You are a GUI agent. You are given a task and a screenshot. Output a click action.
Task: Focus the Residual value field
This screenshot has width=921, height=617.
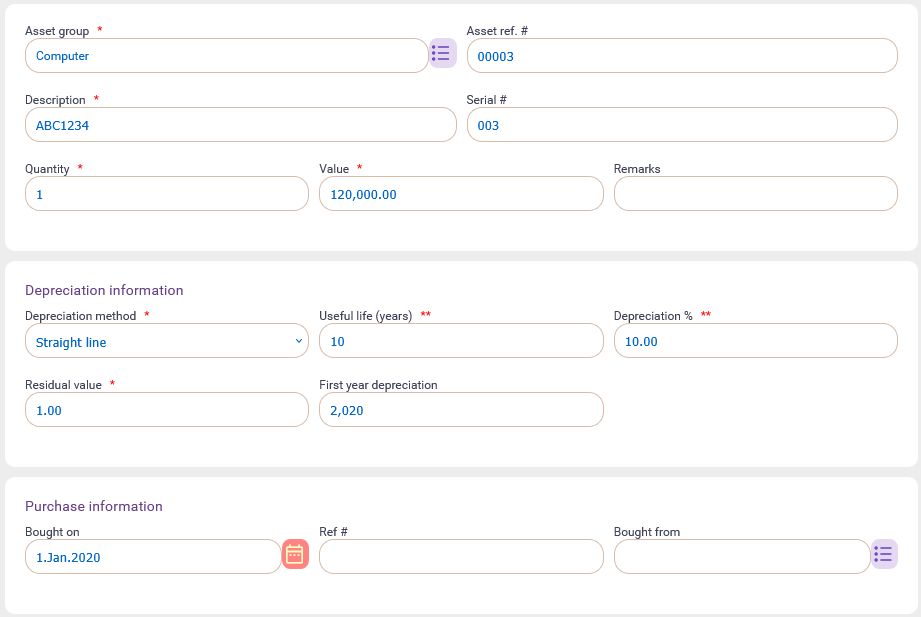click(167, 410)
